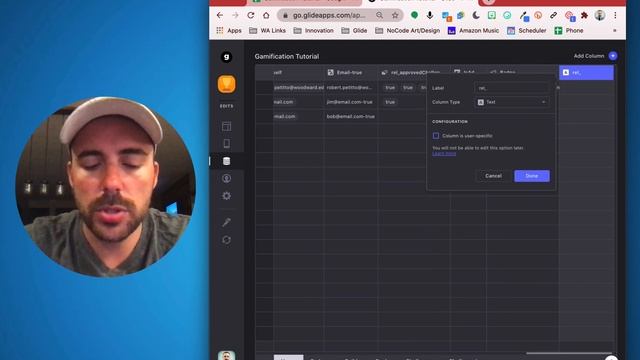Open the Phone bookmark
This screenshot has width=640, height=360.
(569, 31)
